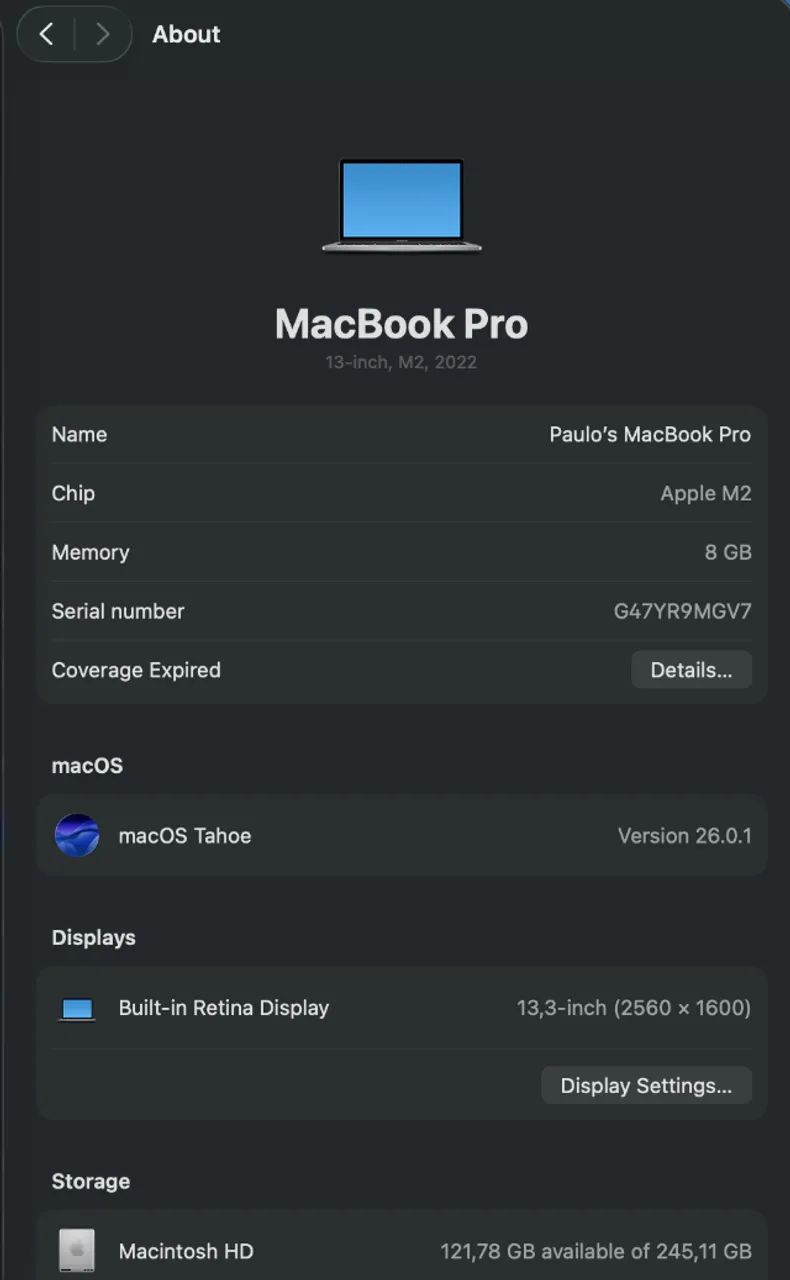Select the Serial number row

[x=400, y=611]
